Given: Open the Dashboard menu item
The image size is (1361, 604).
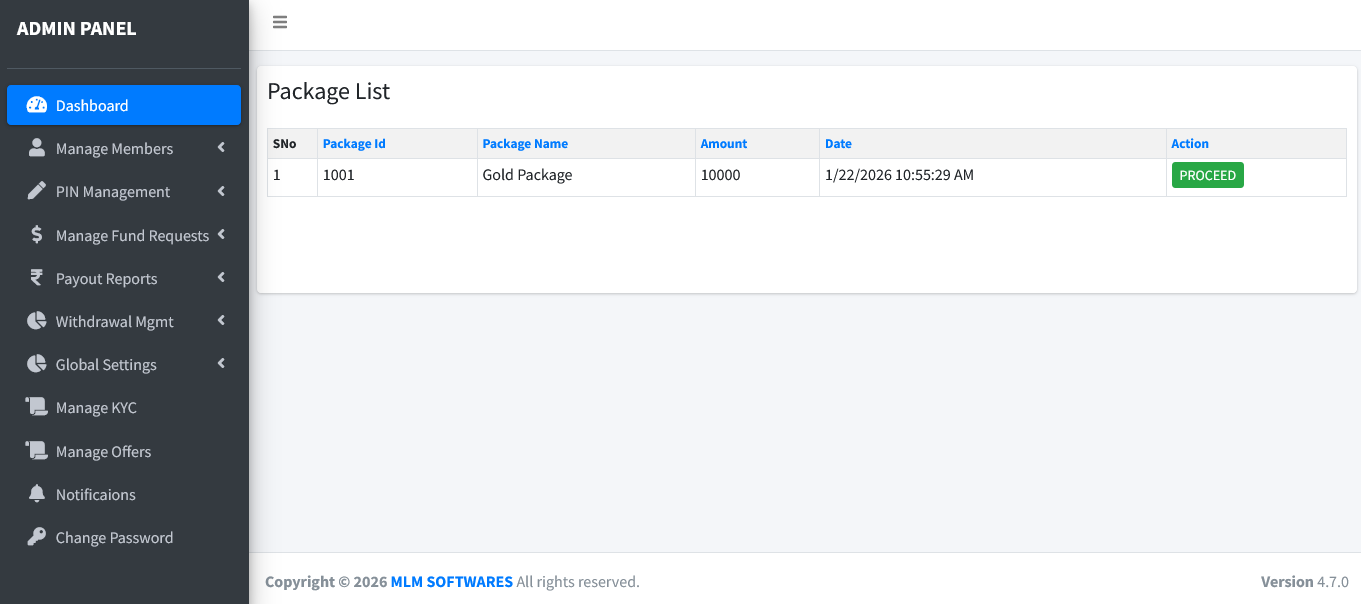Looking at the screenshot, I should point(124,105).
